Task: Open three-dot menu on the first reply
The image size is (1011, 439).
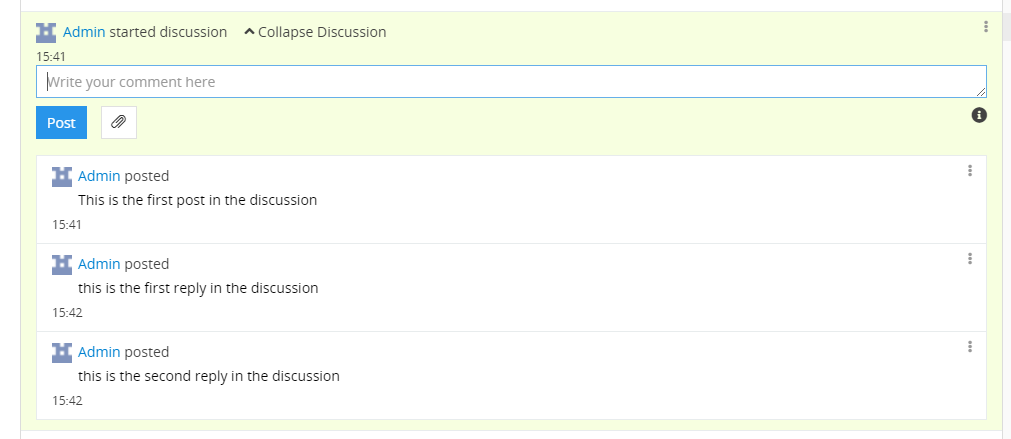Action: point(970,259)
